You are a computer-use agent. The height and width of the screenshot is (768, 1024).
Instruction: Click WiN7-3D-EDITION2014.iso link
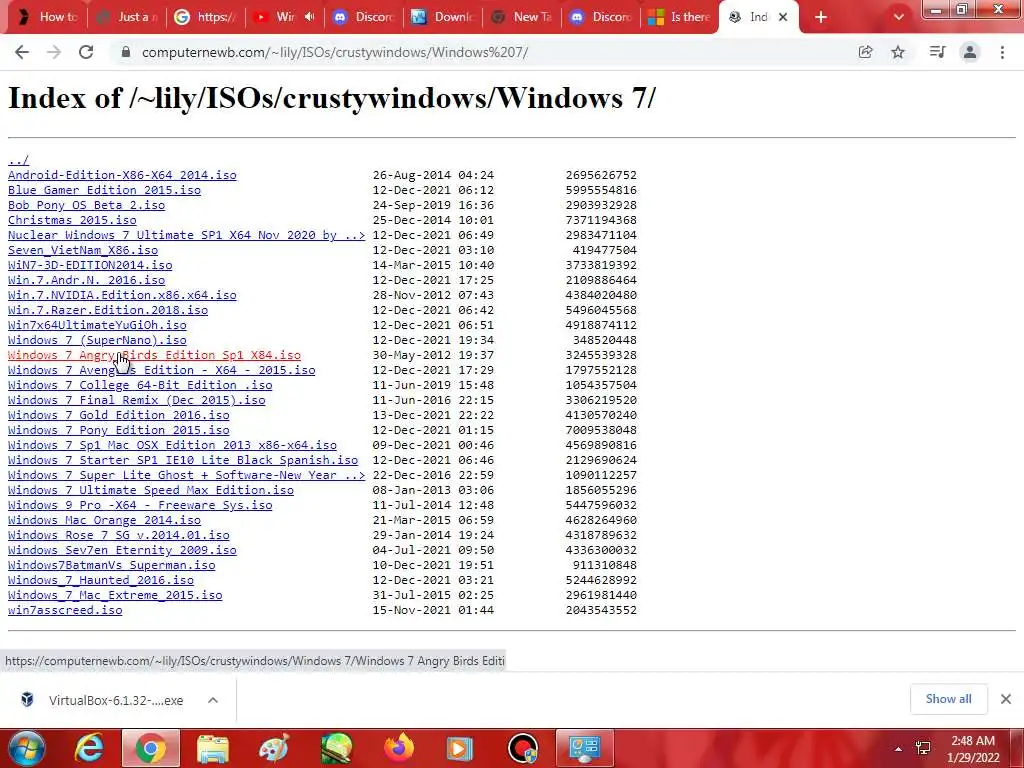coord(90,265)
